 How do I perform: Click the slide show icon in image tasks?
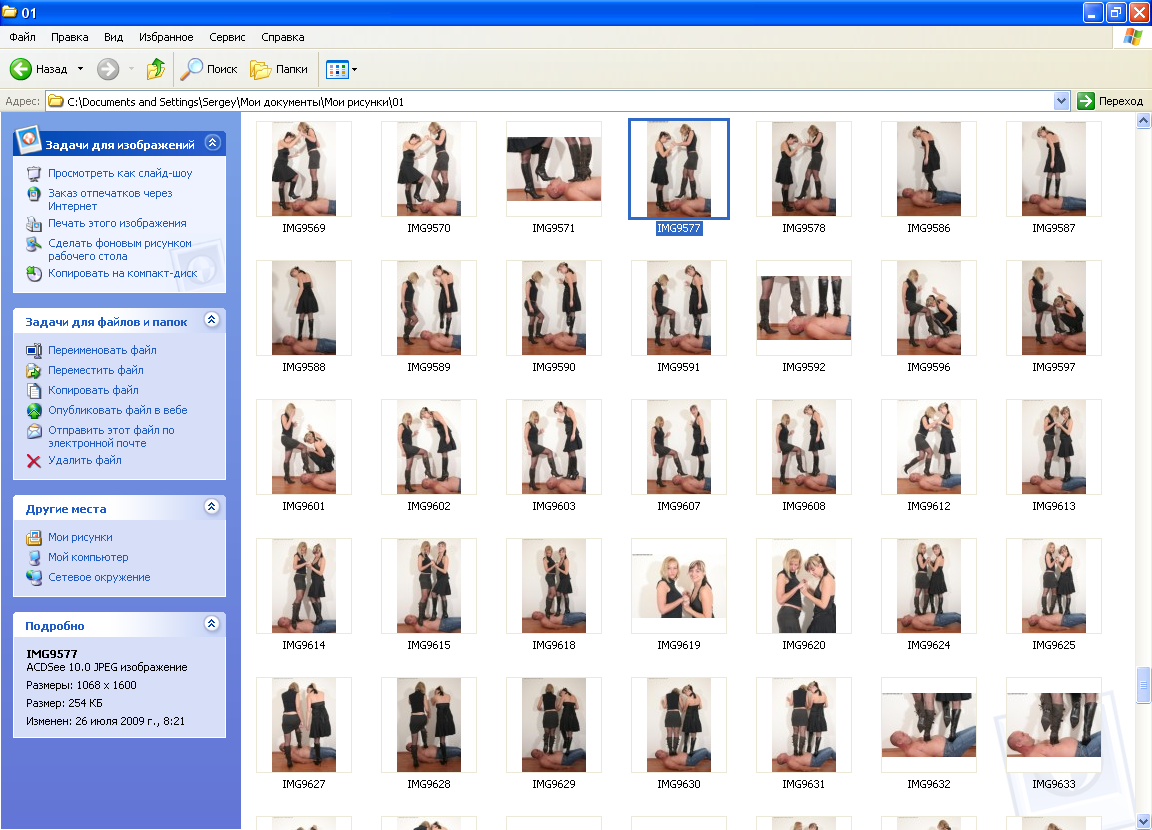click(34, 174)
